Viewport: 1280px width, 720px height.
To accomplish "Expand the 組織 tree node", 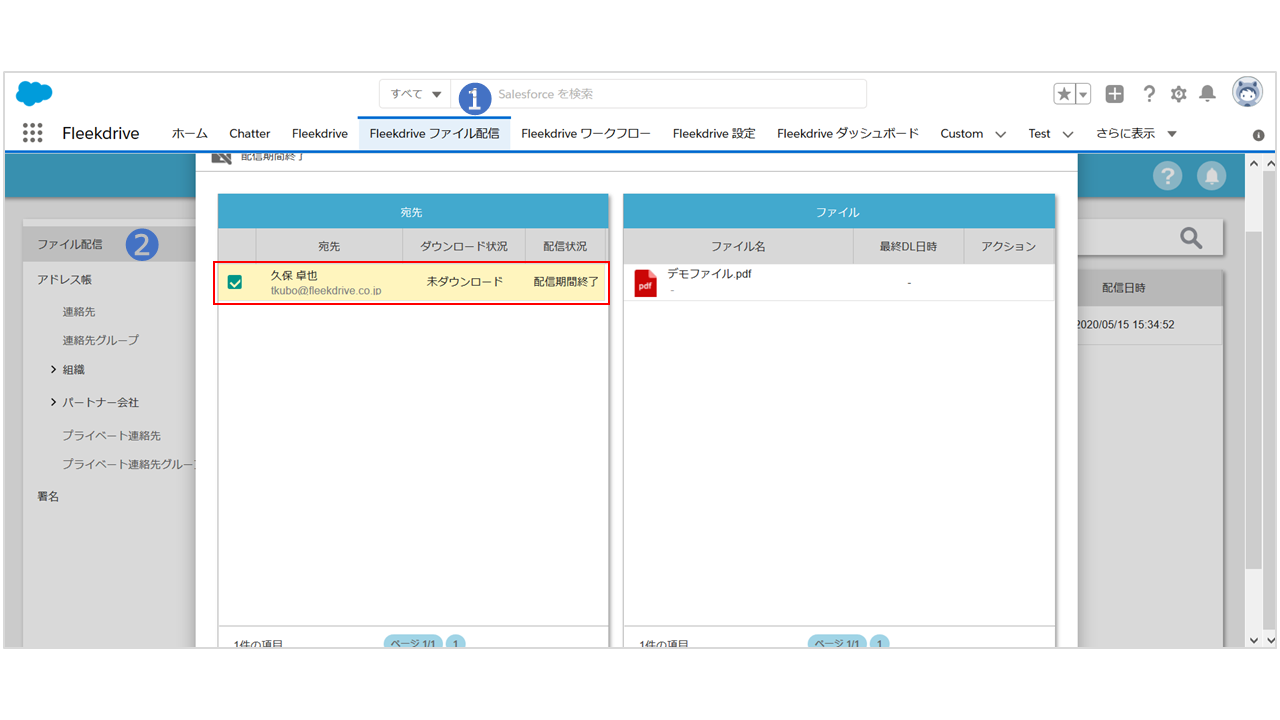I will tap(53, 370).
